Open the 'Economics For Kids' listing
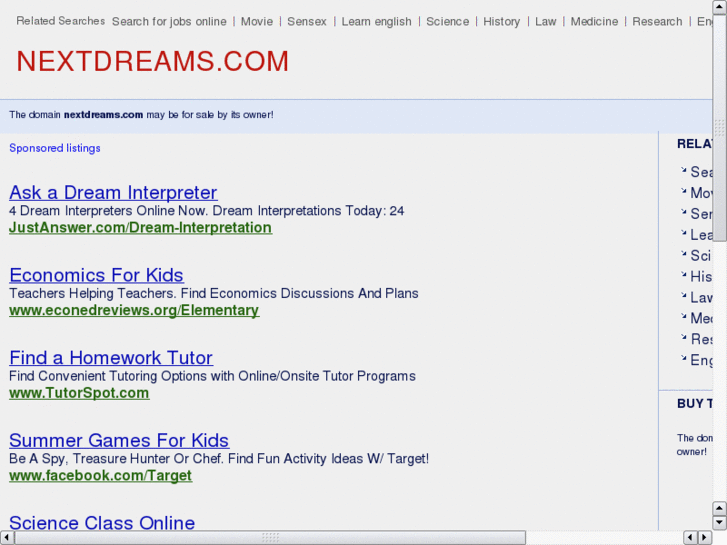Viewport: 727px width, 545px height. tap(96, 275)
